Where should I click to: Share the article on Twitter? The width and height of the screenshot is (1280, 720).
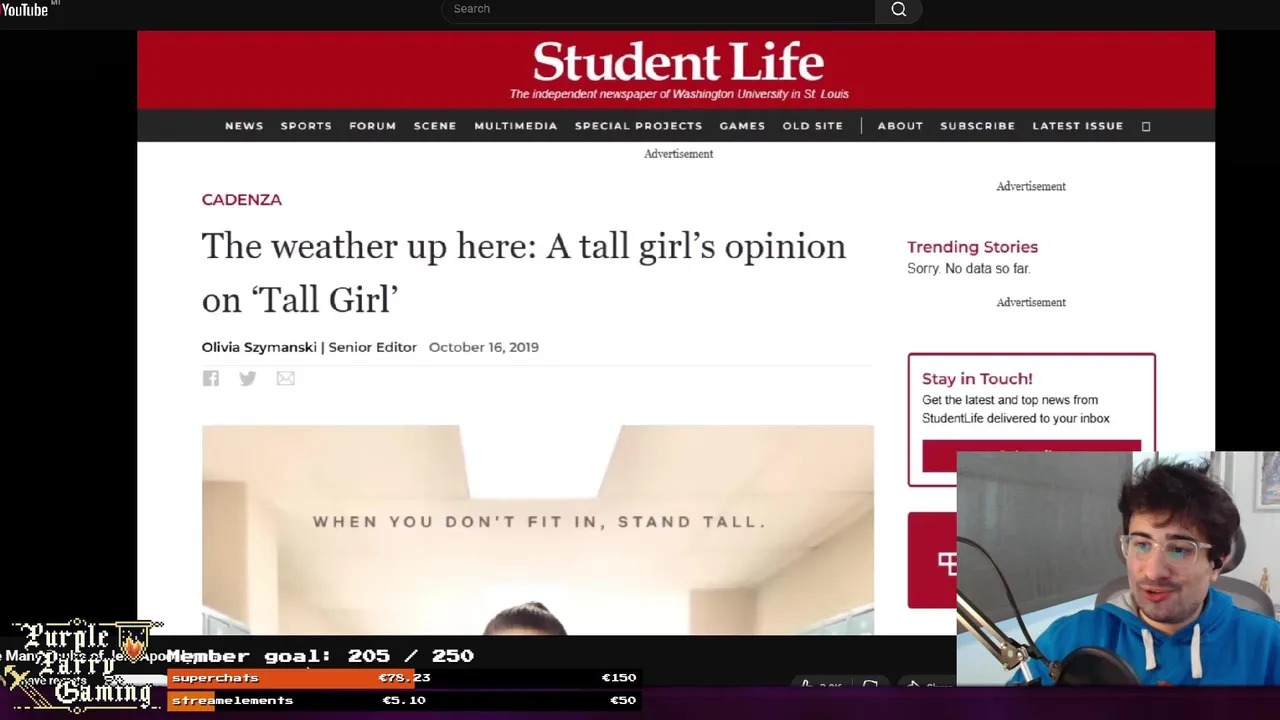pos(248,378)
